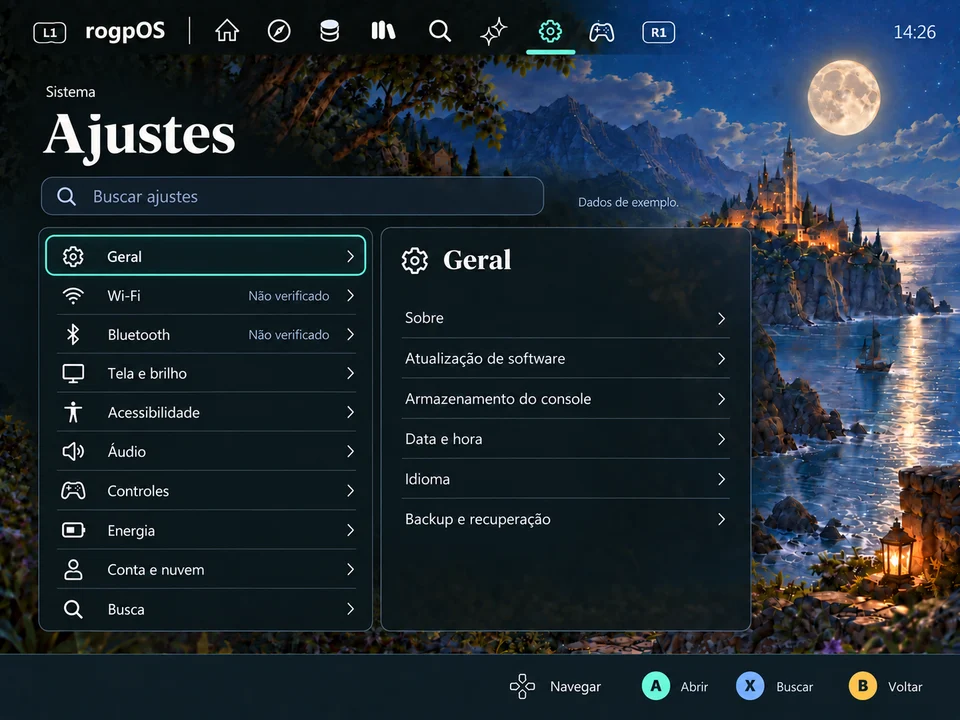Click the L1 shoulder button indicator

[50, 32]
